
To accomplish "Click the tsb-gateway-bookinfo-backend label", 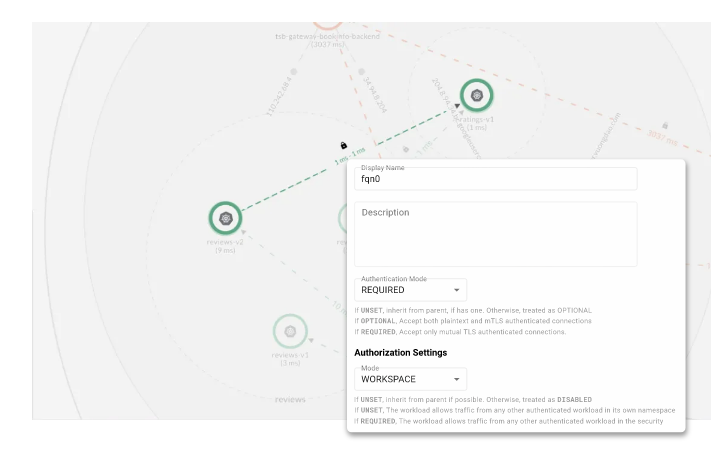I will pos(327,36).
